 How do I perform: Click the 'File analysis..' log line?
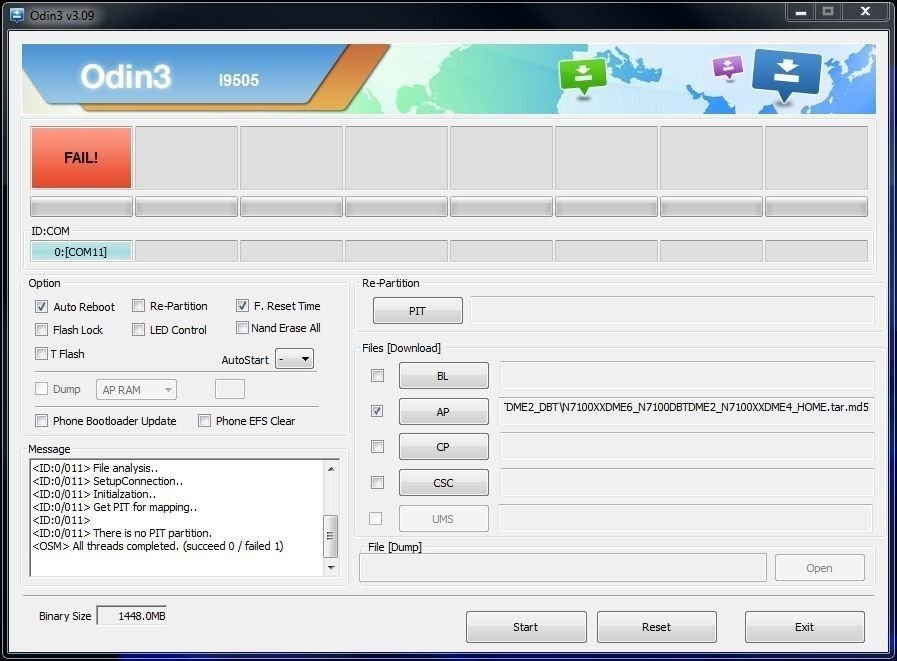click(96, 468)
